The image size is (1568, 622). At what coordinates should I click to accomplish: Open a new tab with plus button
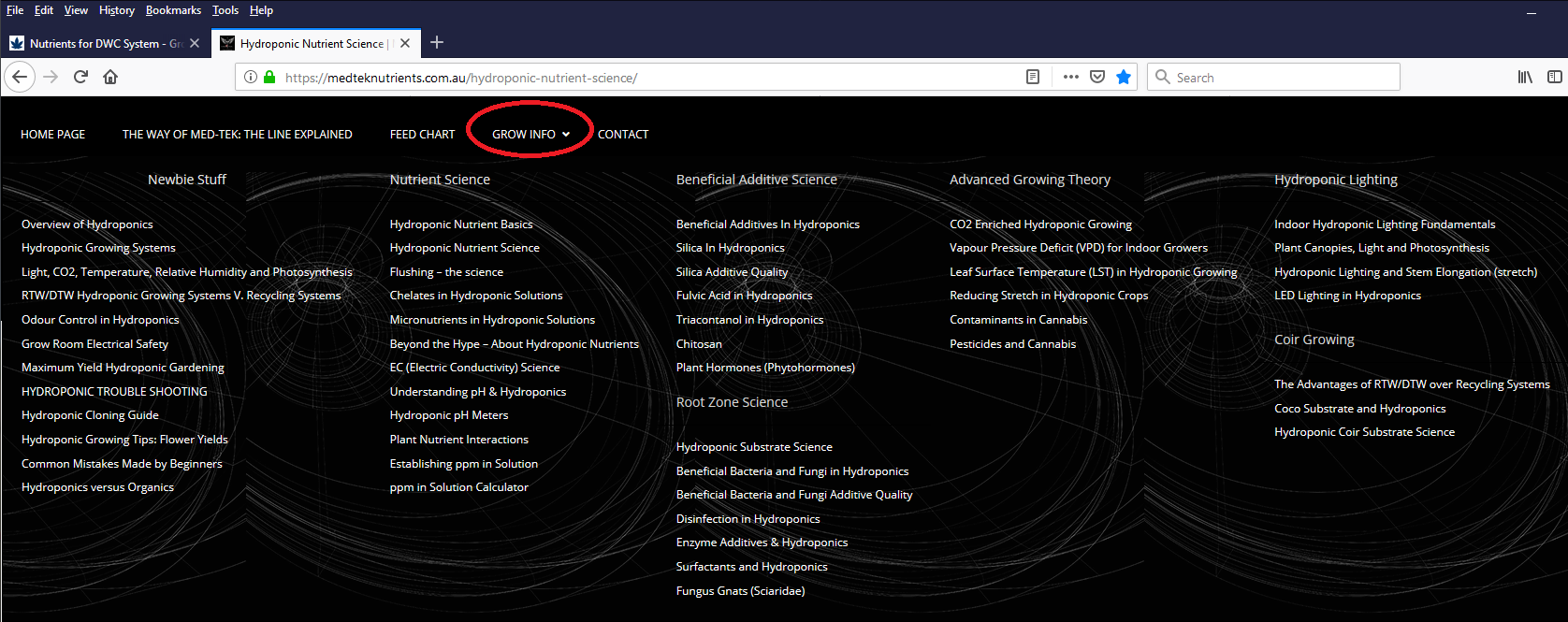437,42
